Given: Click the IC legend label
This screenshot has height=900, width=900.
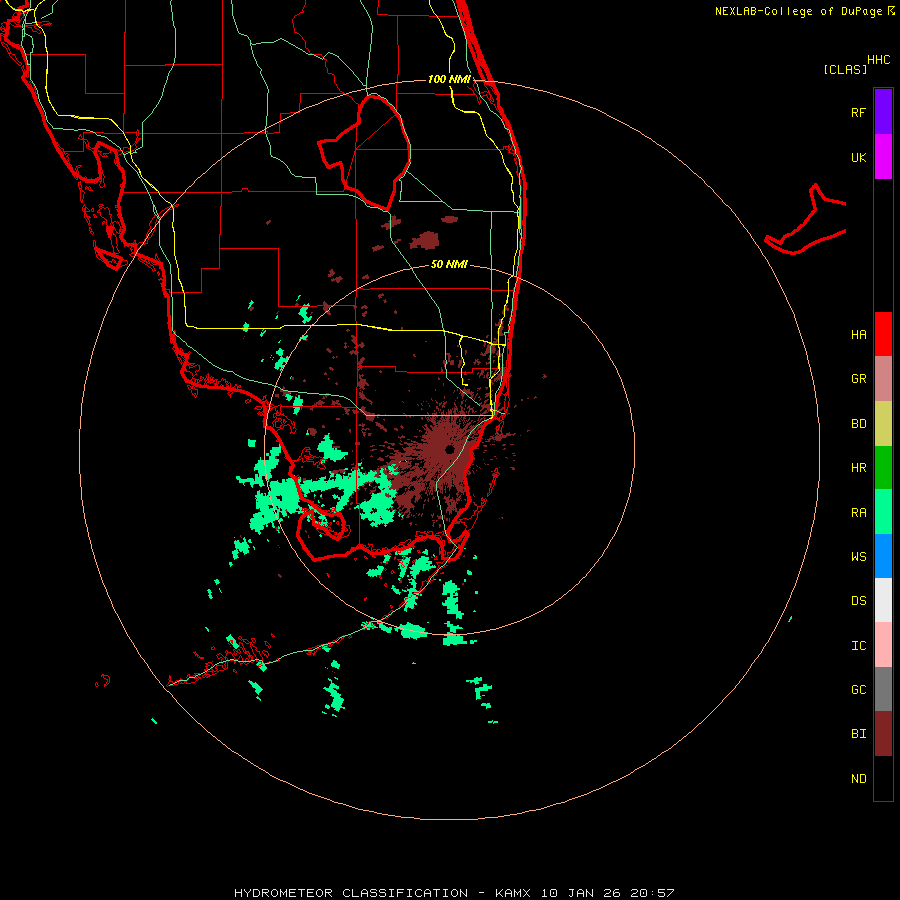Looking at the screenshot, I should pyautogui.click(x=858, y=646).
